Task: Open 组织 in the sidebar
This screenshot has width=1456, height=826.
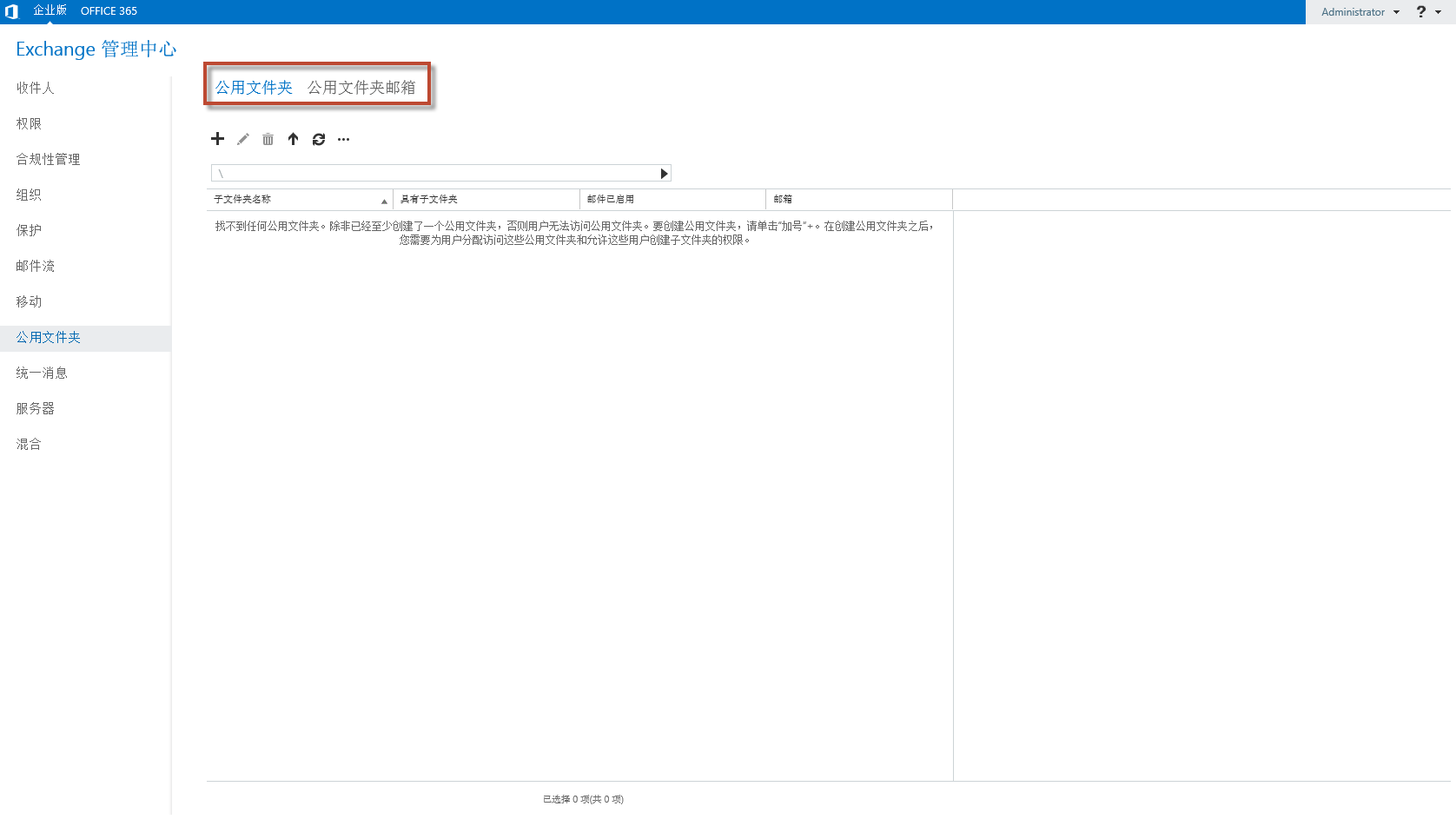Action: 29,195
